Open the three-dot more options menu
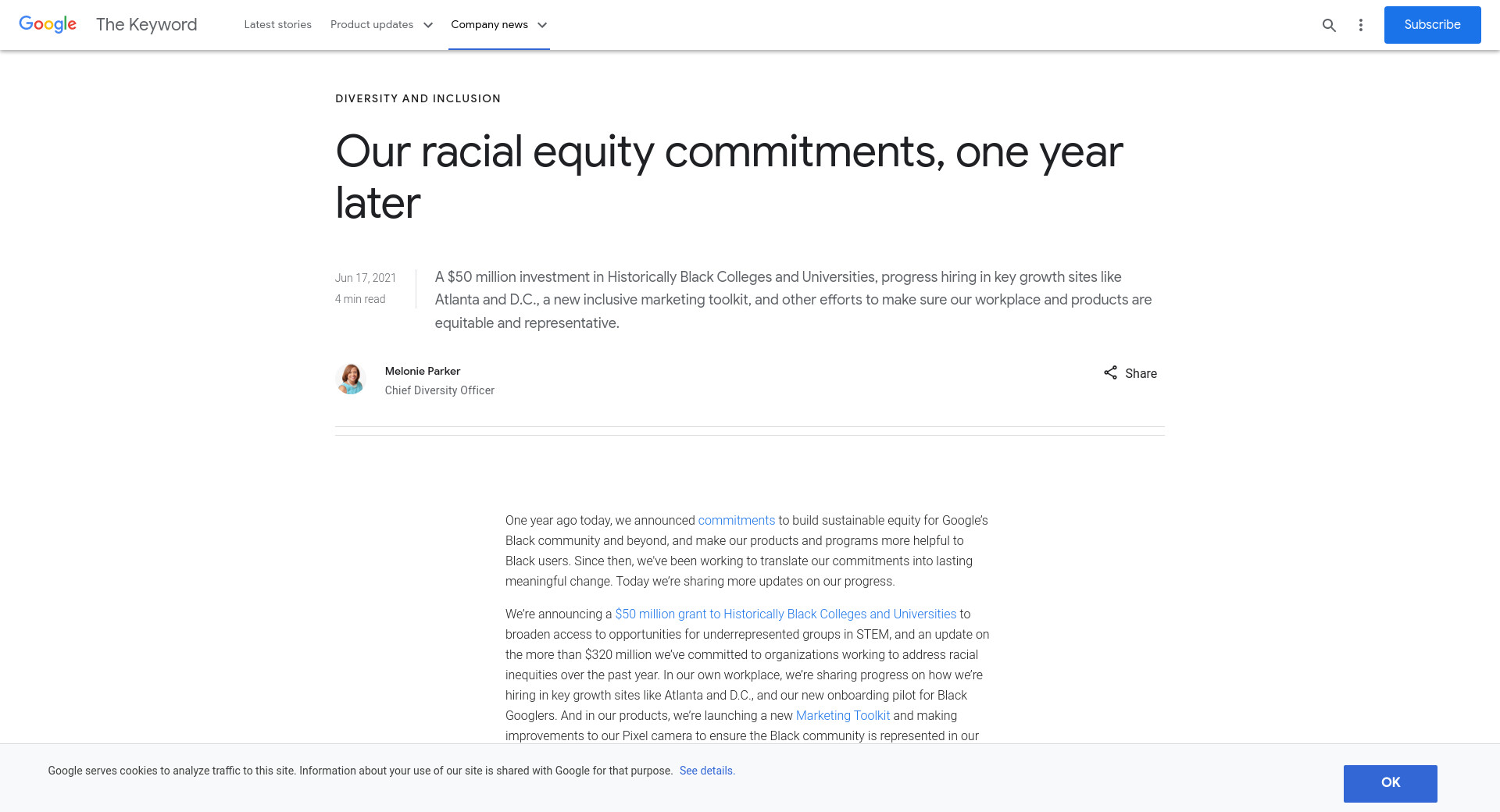 pos(1361,25)
